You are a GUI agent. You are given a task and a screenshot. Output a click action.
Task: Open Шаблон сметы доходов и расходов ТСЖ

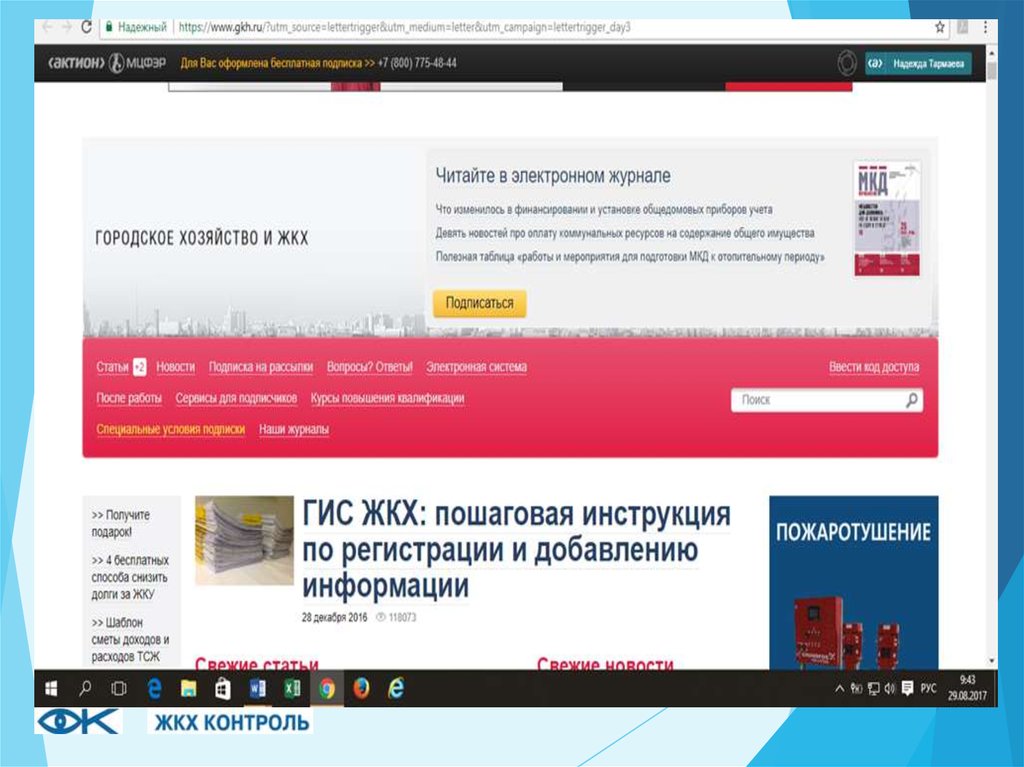pos(130,640)
